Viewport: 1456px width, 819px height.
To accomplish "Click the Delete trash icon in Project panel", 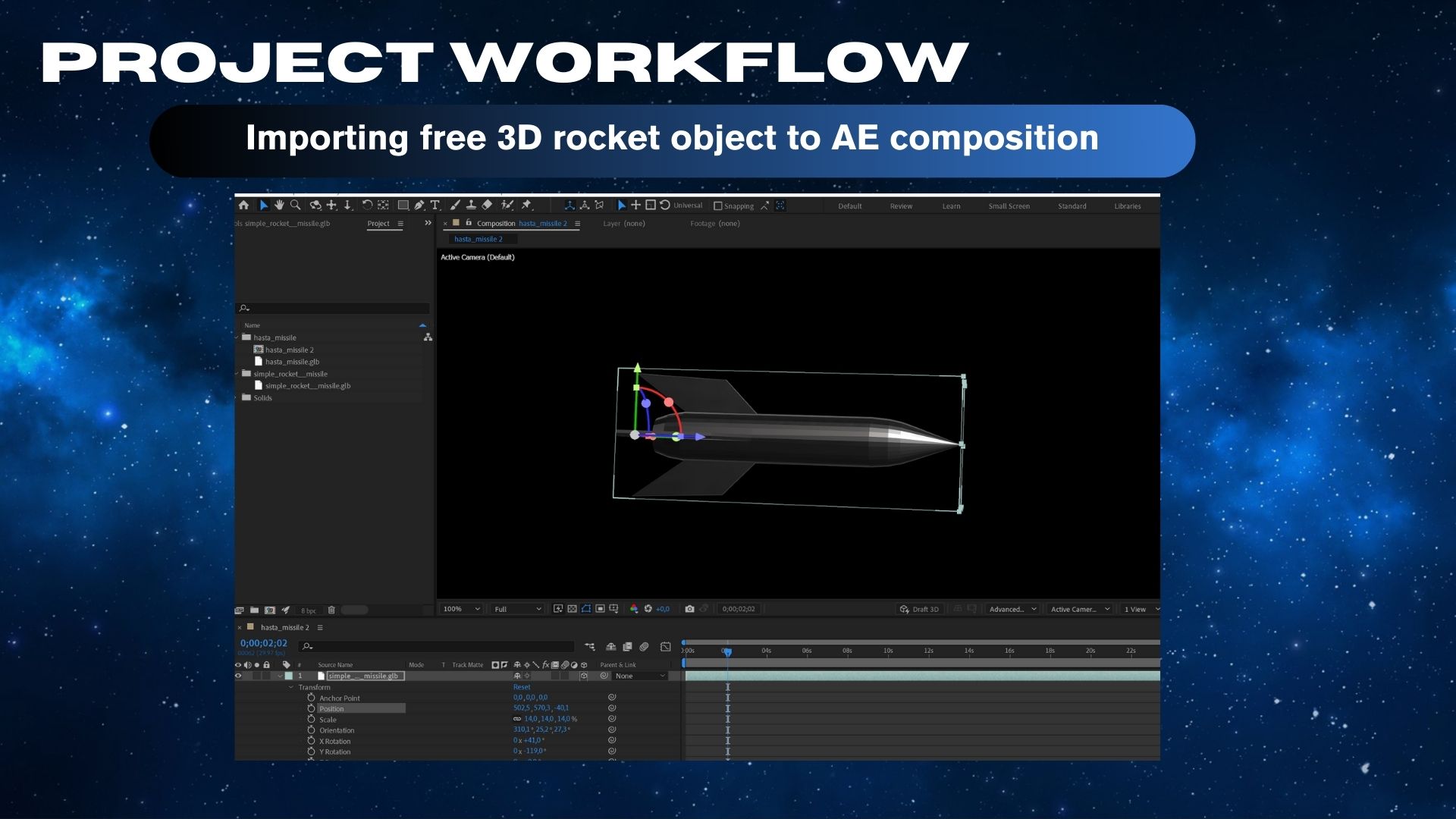I will (x=331, y=610).
